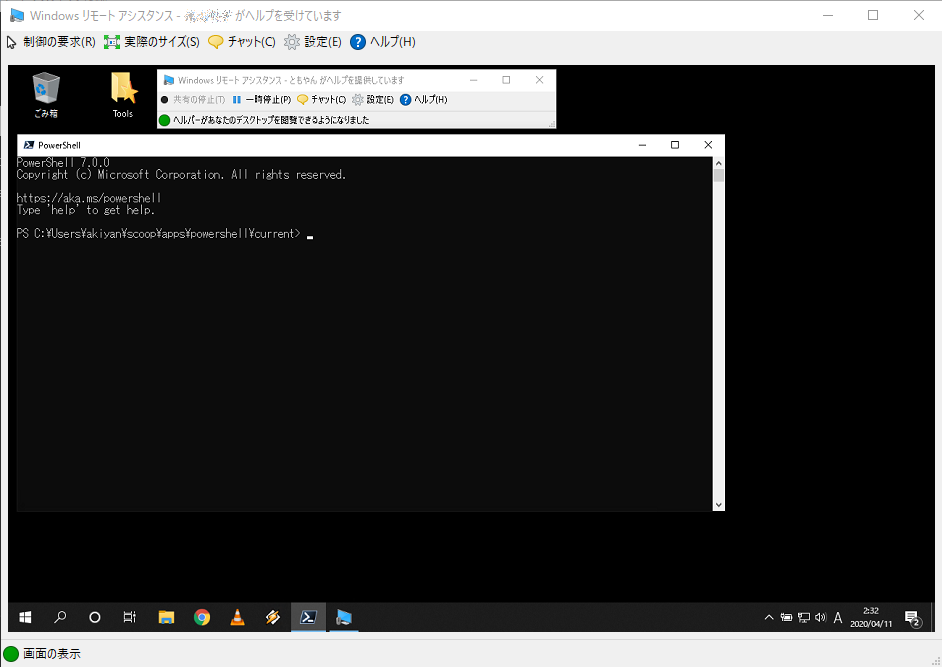The image size is (942, 667).
Task: Click 共有の停止(T) in the inner window
Action: [x=193, y=100]
